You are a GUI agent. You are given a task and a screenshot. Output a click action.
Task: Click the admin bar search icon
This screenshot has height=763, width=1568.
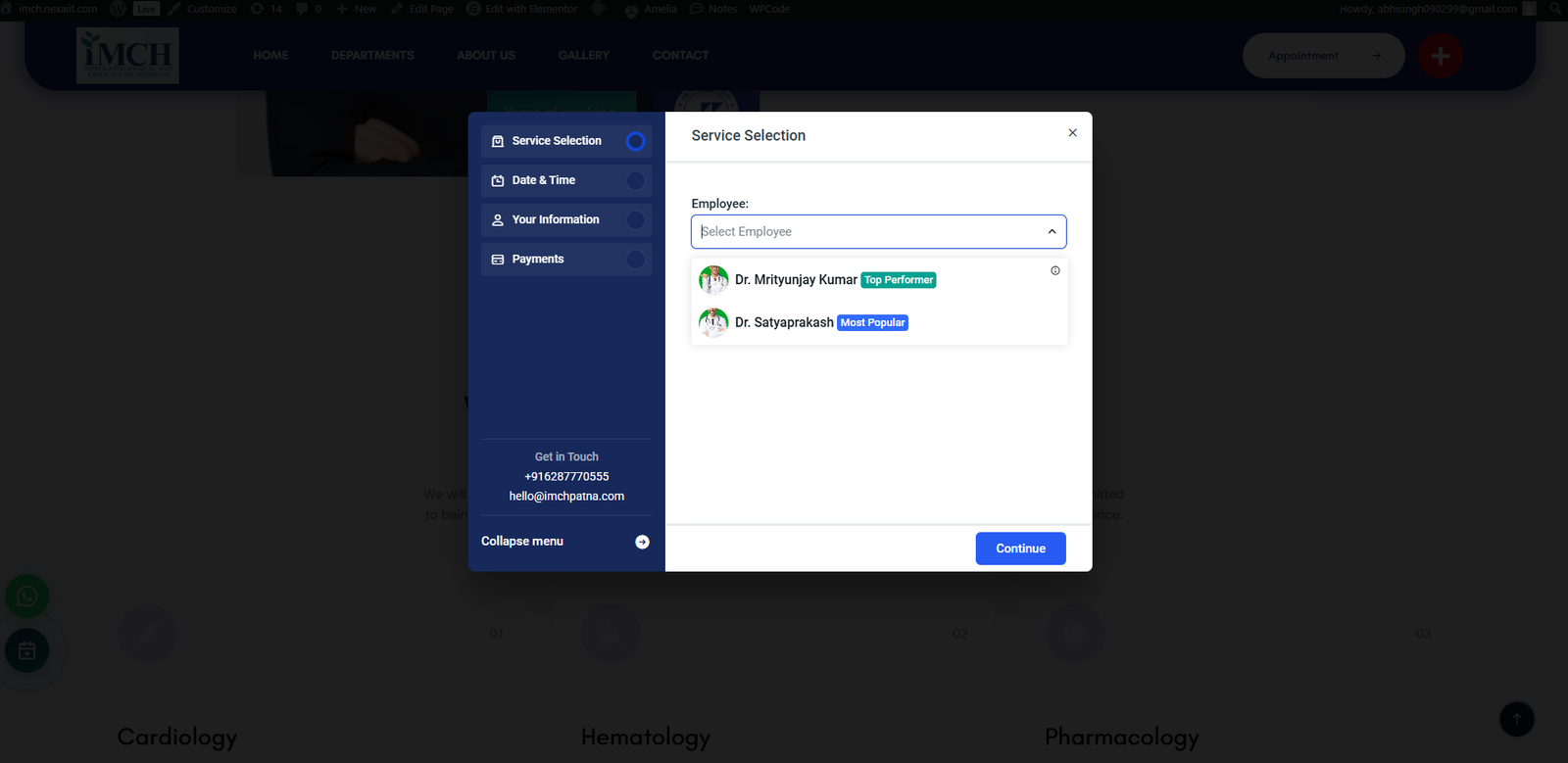click(1555, 9)
